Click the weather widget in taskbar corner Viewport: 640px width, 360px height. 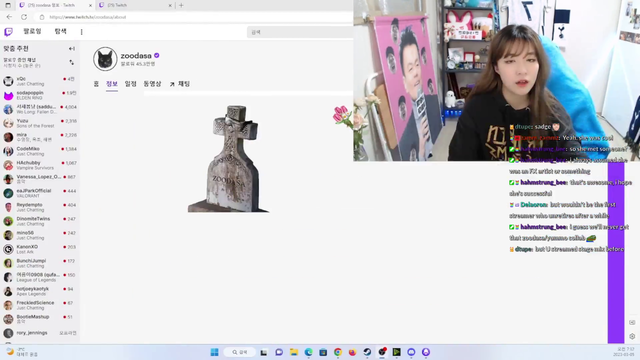(x=22, y=352)
